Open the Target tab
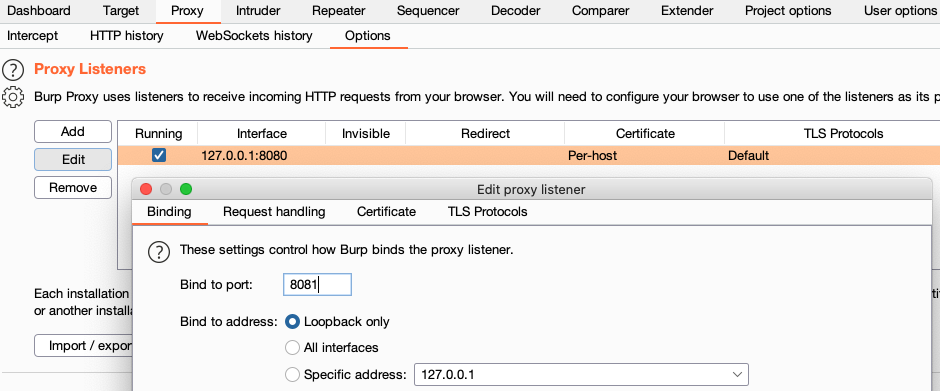 click(120, 11)
